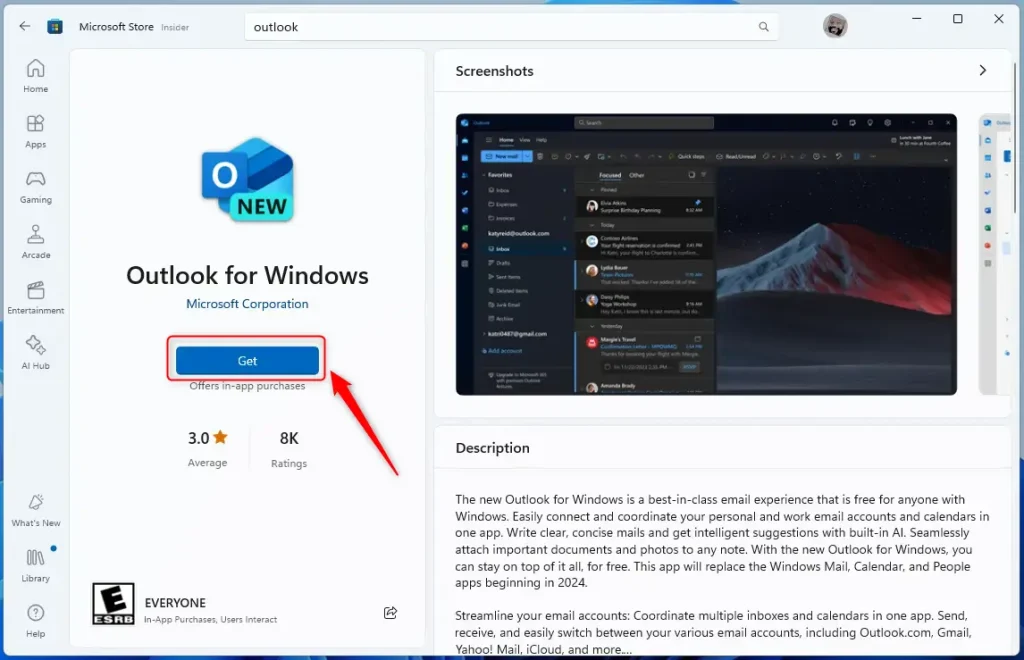The width and height of the screenshot is (1024, 660).
Task: Open the Apps section in sidebar
Action: 35,131
